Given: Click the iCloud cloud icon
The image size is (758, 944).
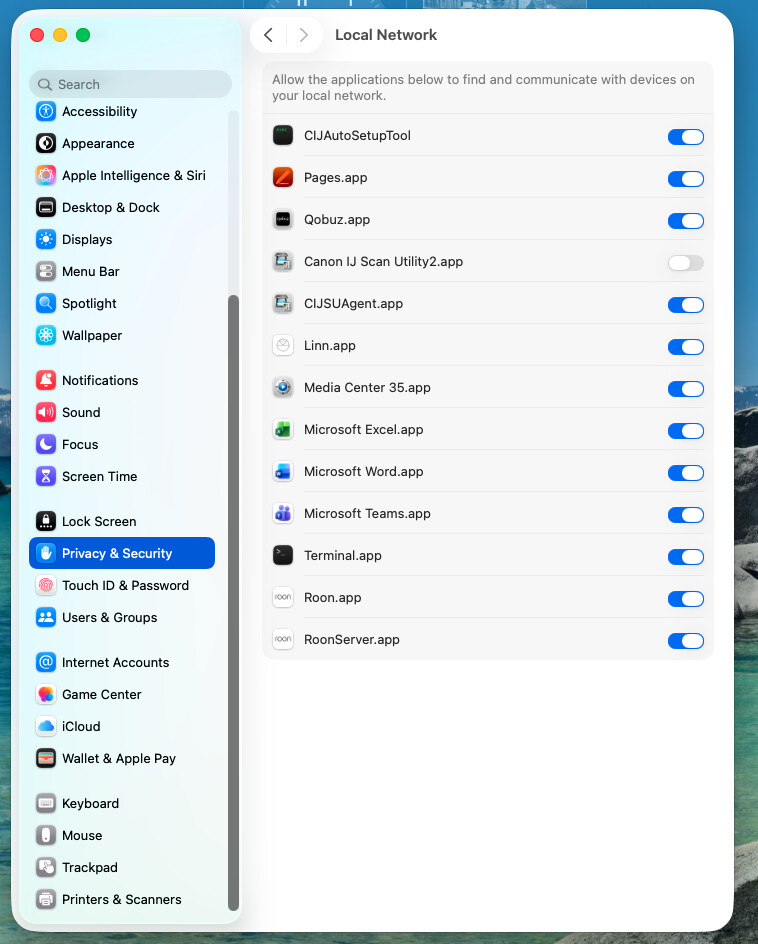Looking at the screenshot, I should [46, 727].
